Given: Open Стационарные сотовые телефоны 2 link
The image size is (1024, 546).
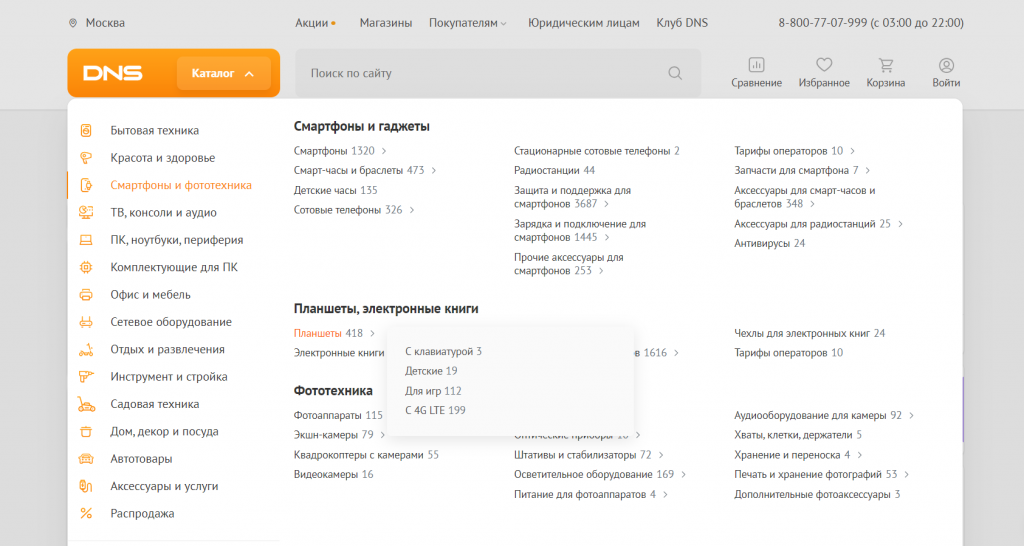Looking at the screenshot, I should [x=596, y=151].
